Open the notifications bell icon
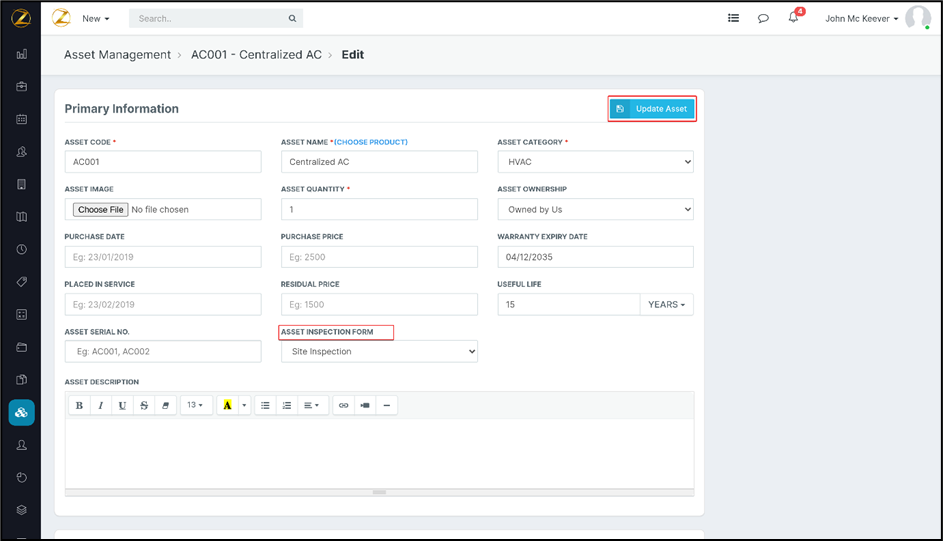Viewport: 943px width, 541px height. [x=793, y=18]
